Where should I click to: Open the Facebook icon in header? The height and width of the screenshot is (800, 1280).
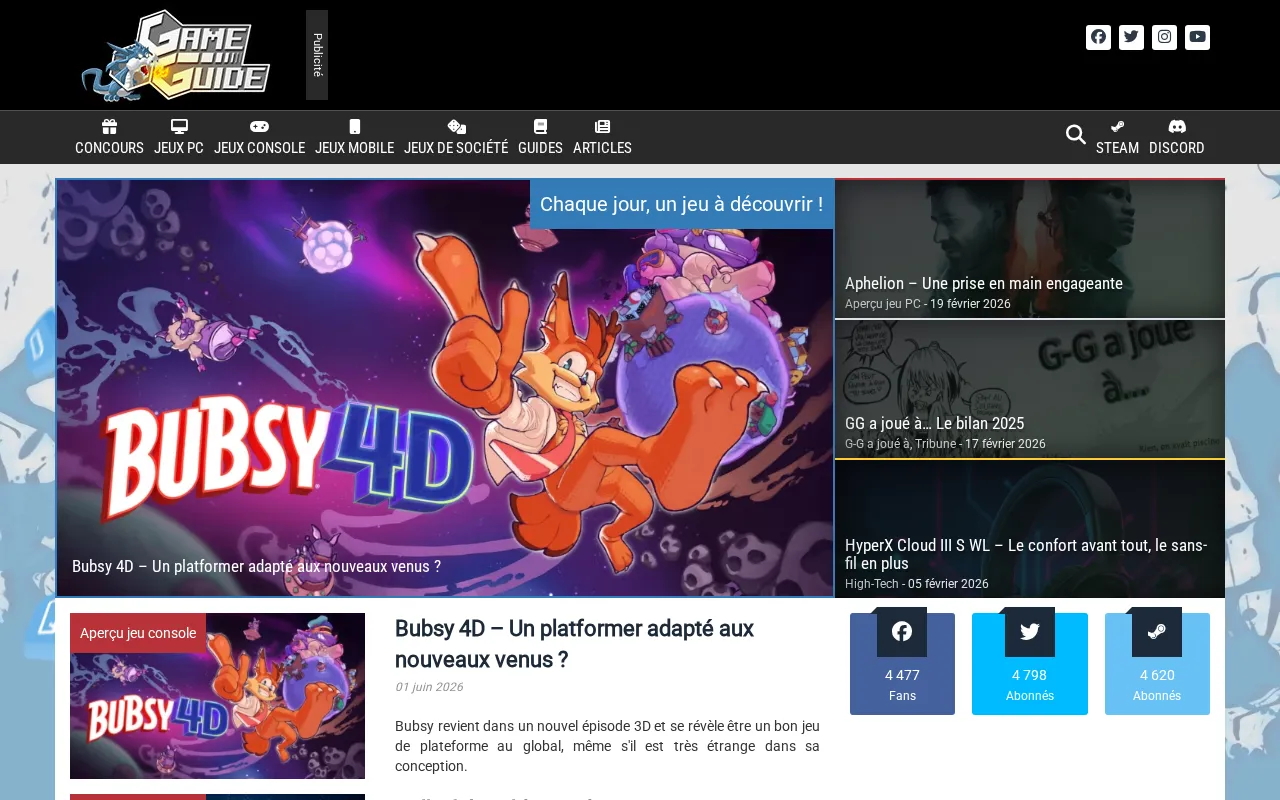tap(1098, 37)
